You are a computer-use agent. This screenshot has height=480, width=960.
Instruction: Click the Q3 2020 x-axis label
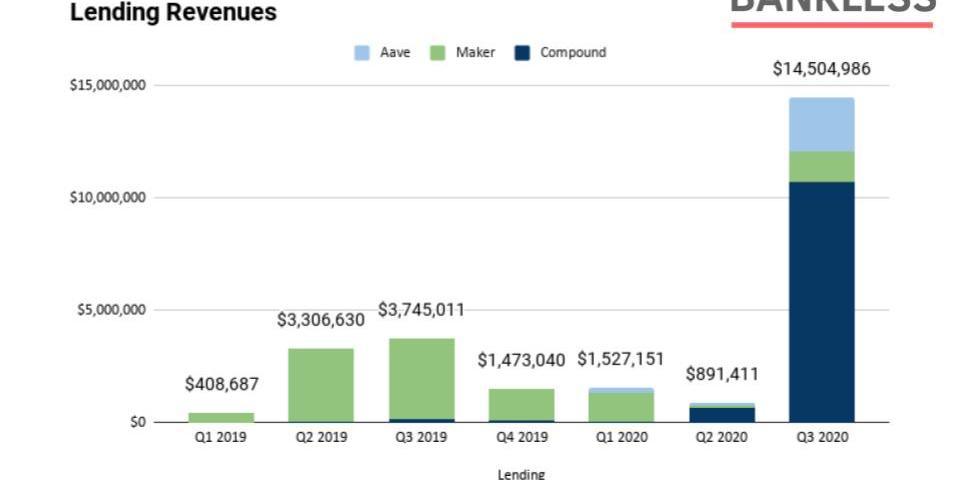(x=821, y=438)
